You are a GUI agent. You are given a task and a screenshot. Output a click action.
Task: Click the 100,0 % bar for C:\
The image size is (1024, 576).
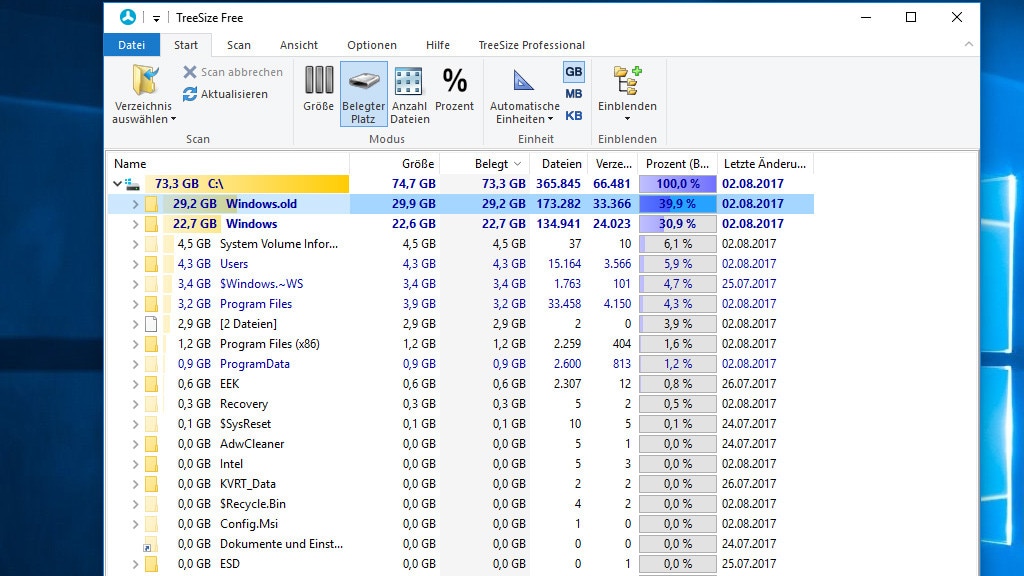click(x=677, y=184)
